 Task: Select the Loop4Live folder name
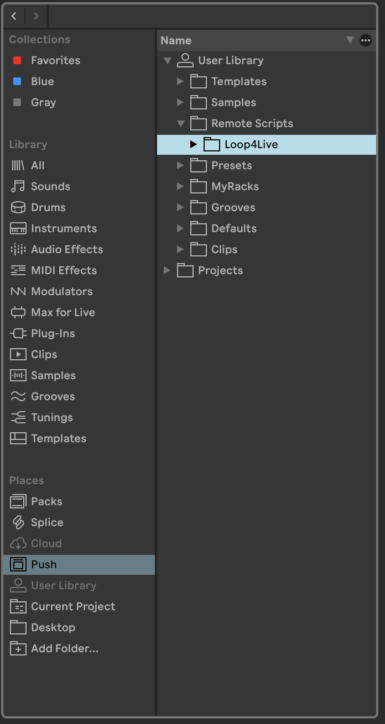pos(251,145)
